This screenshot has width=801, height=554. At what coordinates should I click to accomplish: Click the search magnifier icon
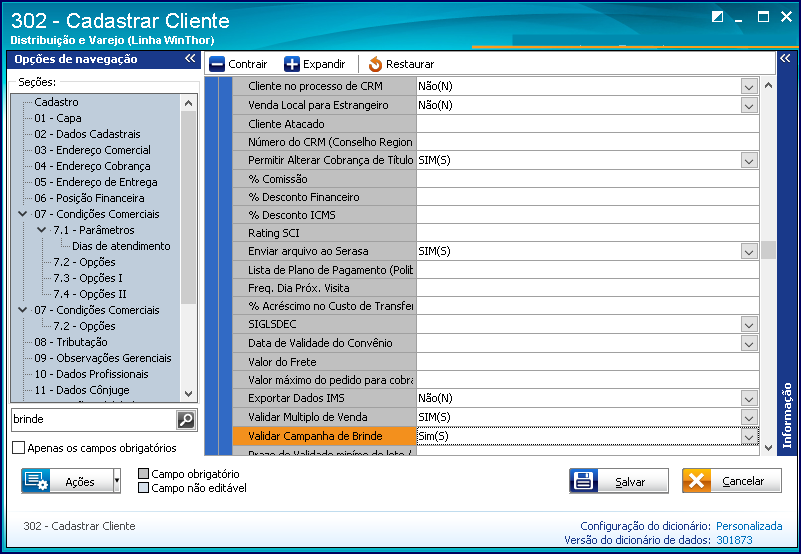point(186,420)
